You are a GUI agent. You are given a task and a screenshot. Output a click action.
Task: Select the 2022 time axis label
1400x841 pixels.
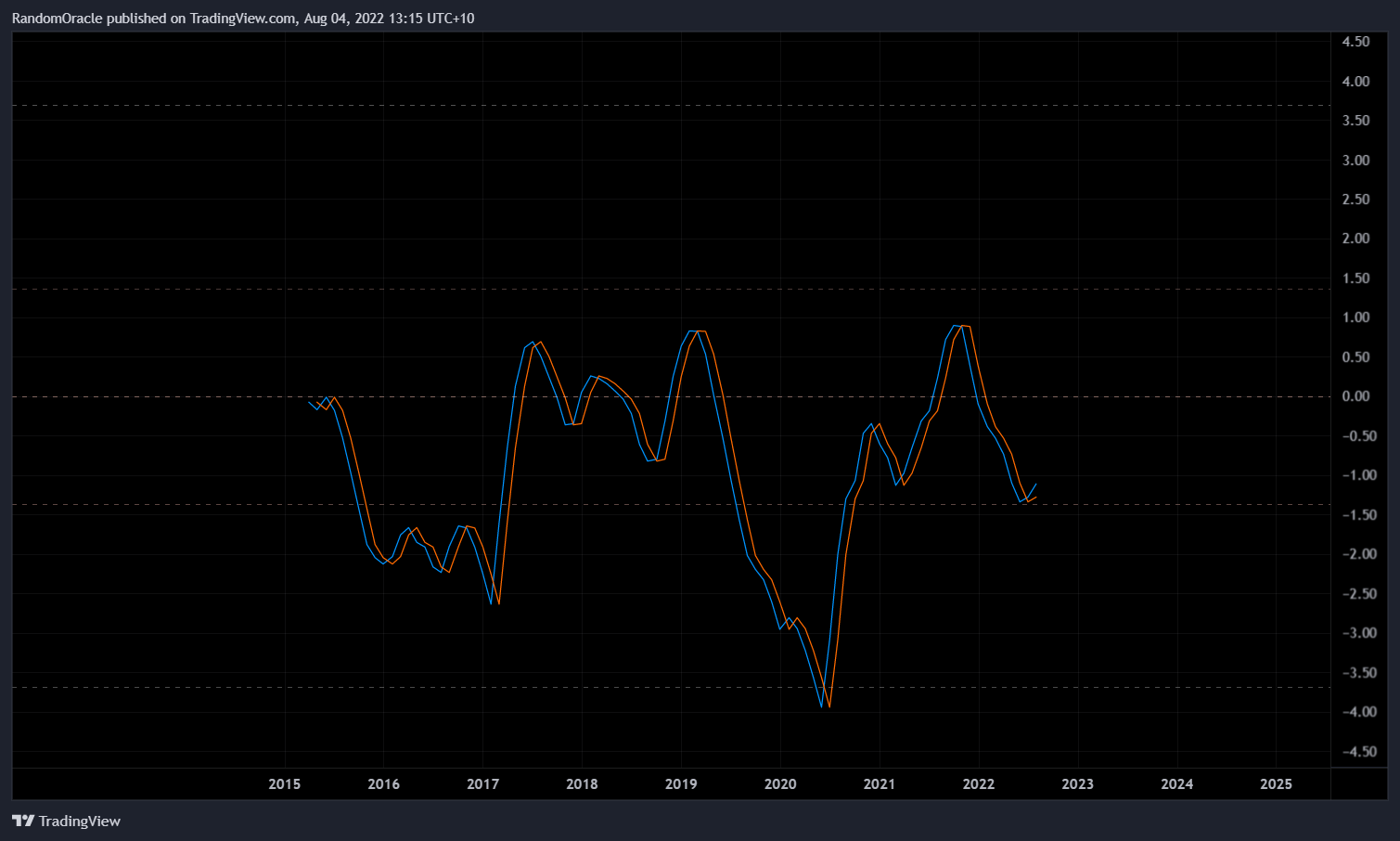979,784
